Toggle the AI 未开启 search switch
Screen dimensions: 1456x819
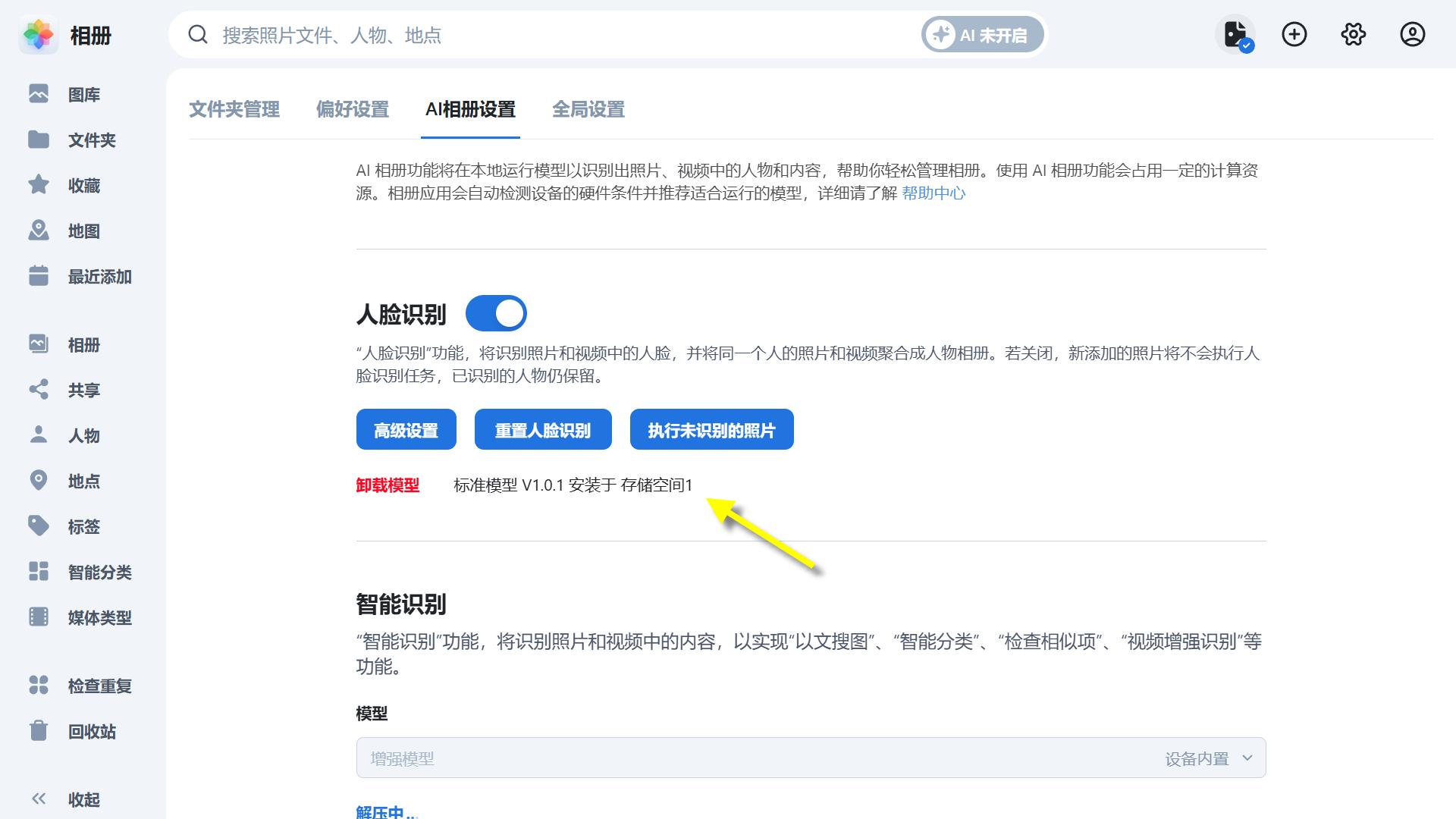coord(983,35)
